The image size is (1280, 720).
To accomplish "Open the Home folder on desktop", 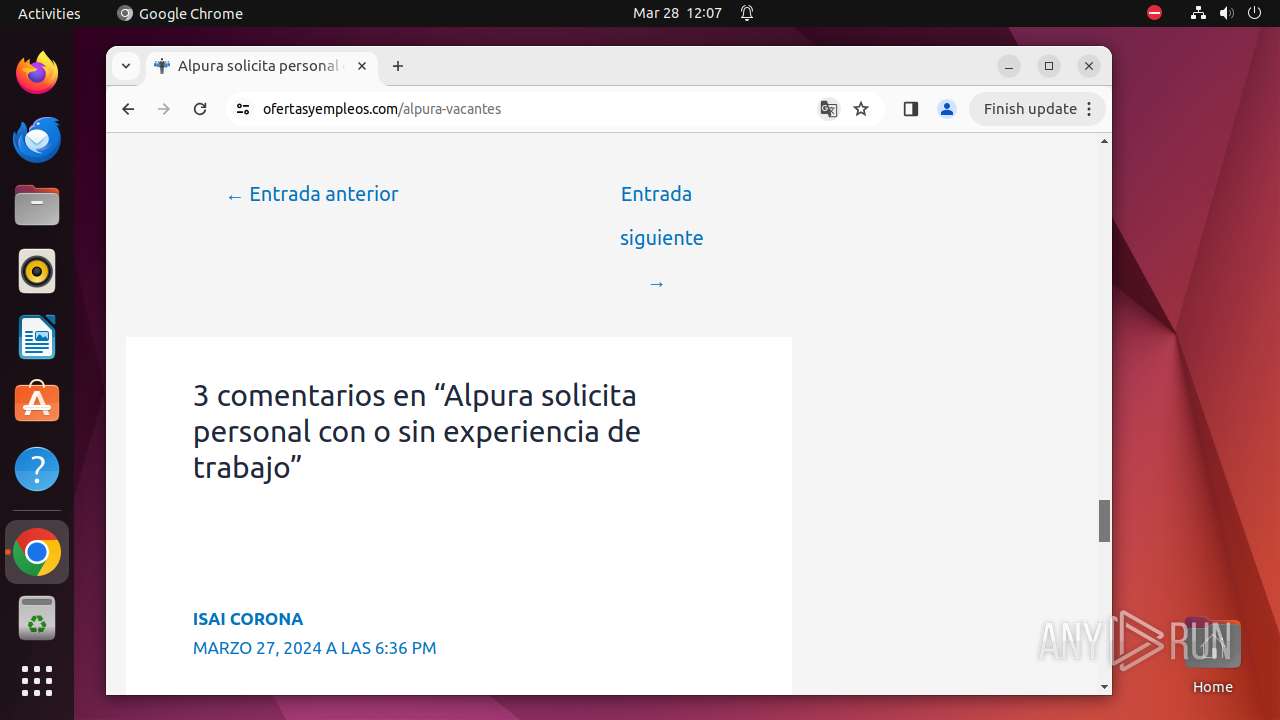I will 1212,656.
